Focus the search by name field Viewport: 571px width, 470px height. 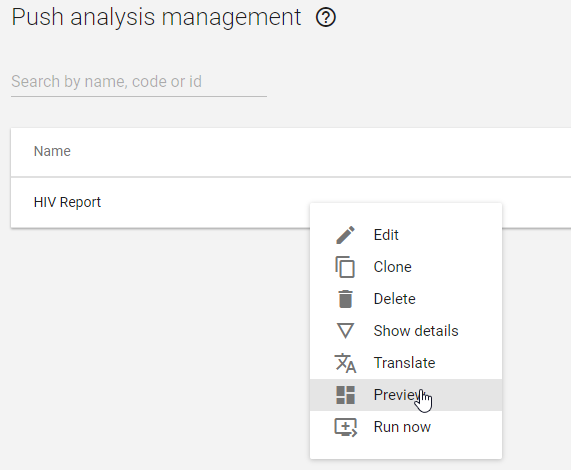pos(139,82)
